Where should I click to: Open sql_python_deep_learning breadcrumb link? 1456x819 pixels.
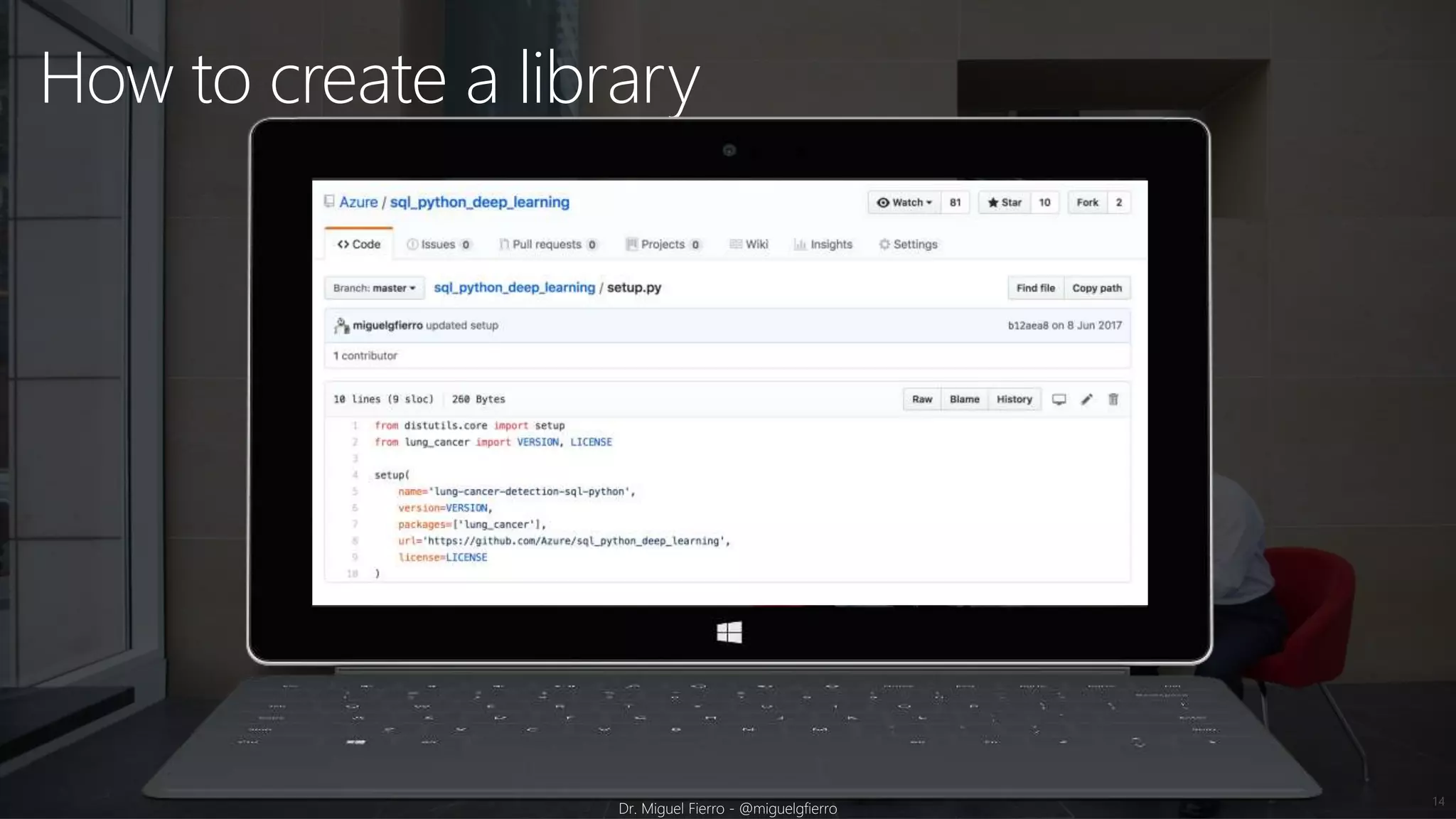coord(514,287)
